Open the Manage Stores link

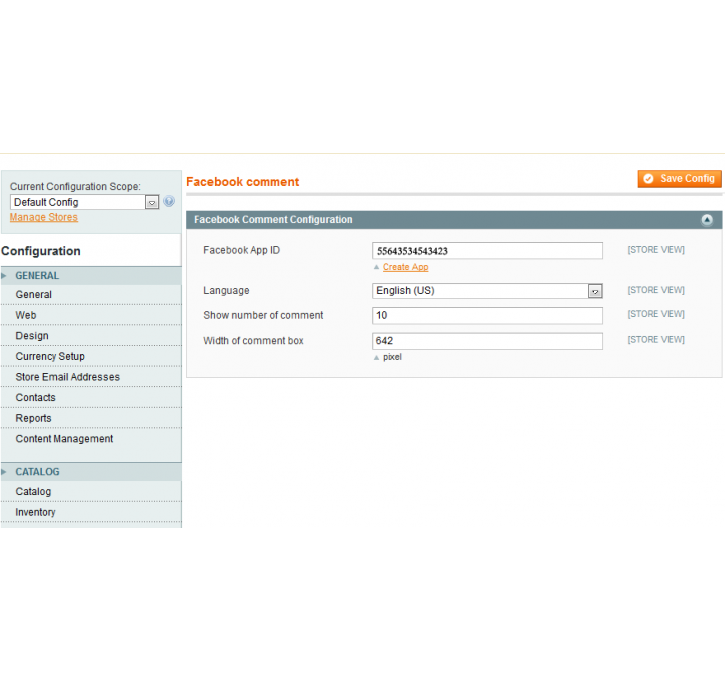[44, 217]
